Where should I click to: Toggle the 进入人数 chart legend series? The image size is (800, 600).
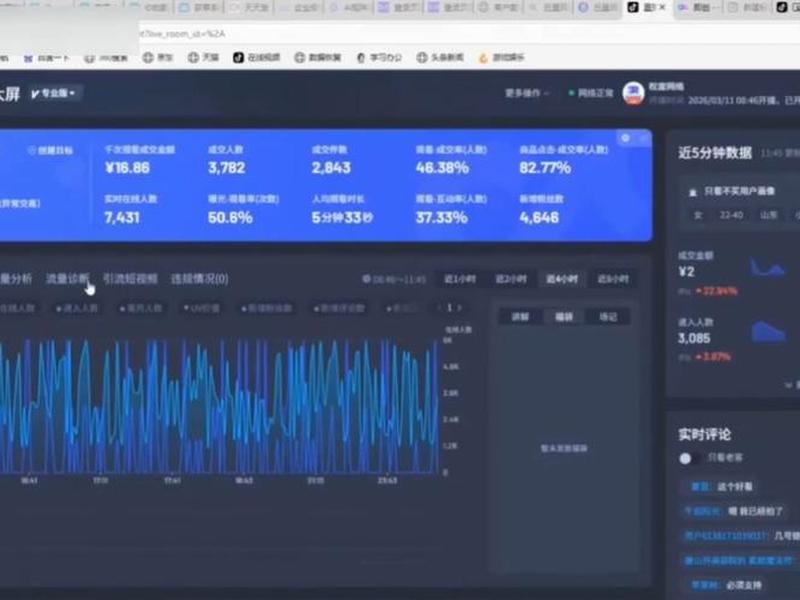(x=77, y=308)
